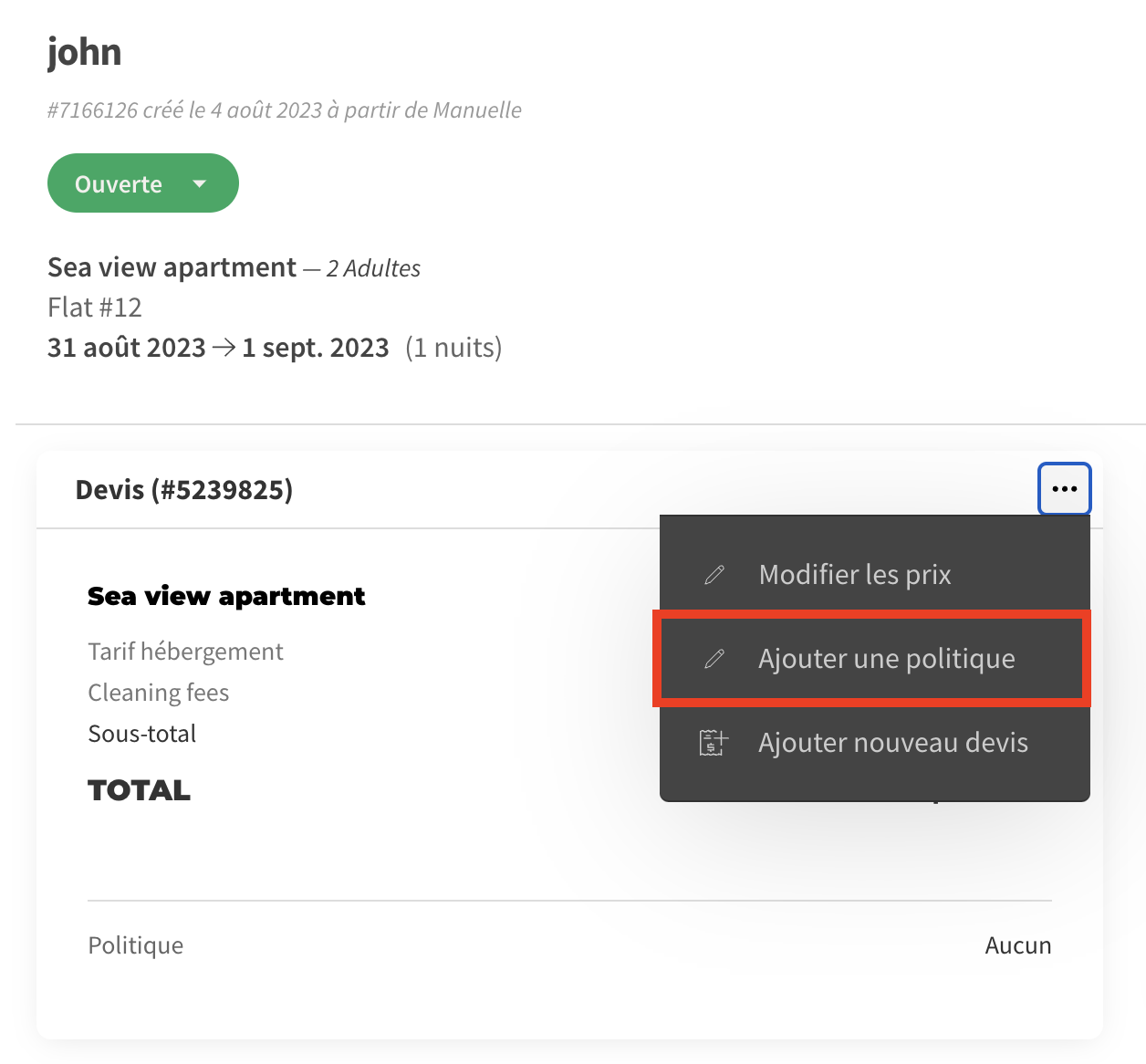Click the three-dot options button for Devis
This screenshot has height=1064, width=1146.
1064,489
